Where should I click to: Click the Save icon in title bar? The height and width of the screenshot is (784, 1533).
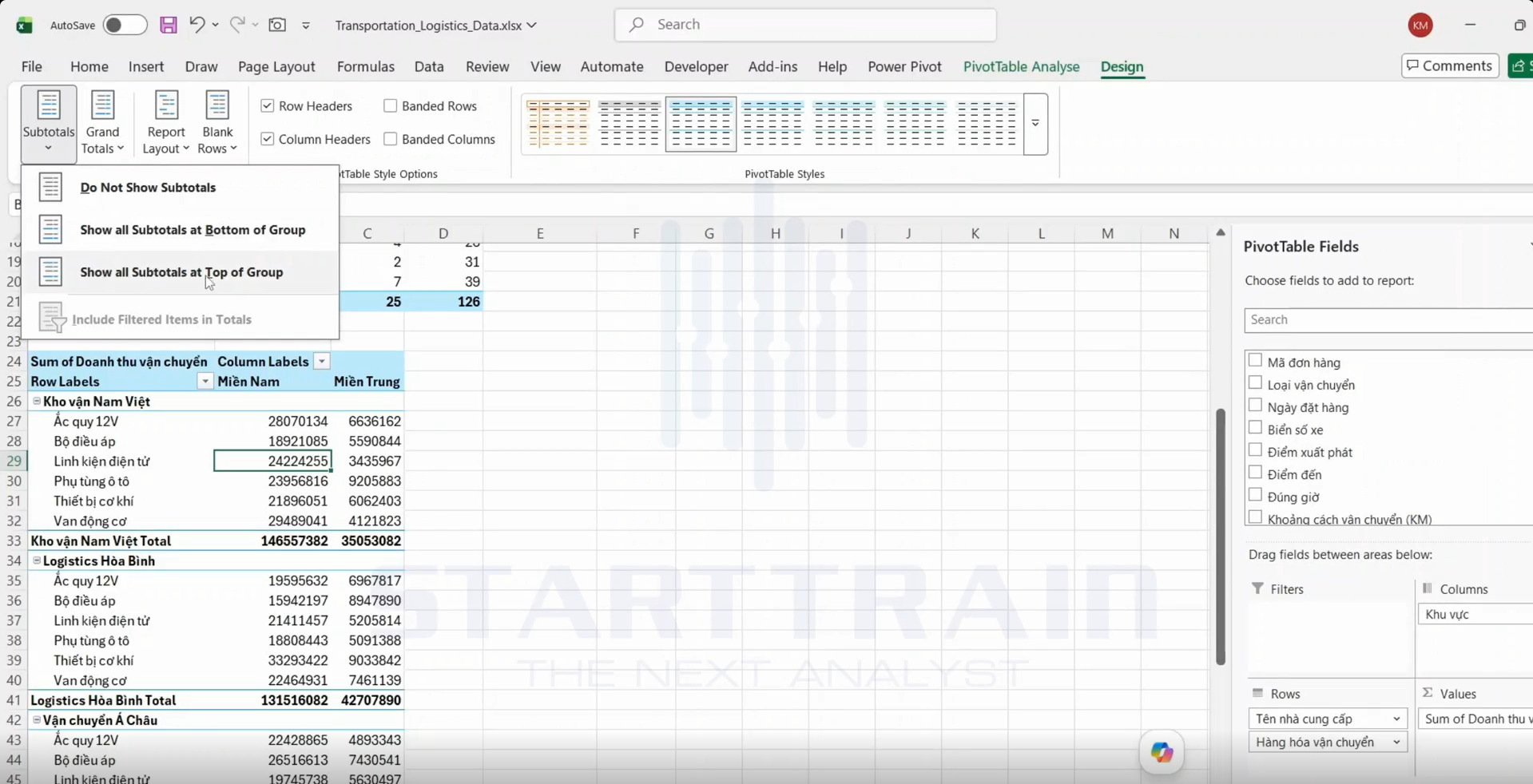168,25
